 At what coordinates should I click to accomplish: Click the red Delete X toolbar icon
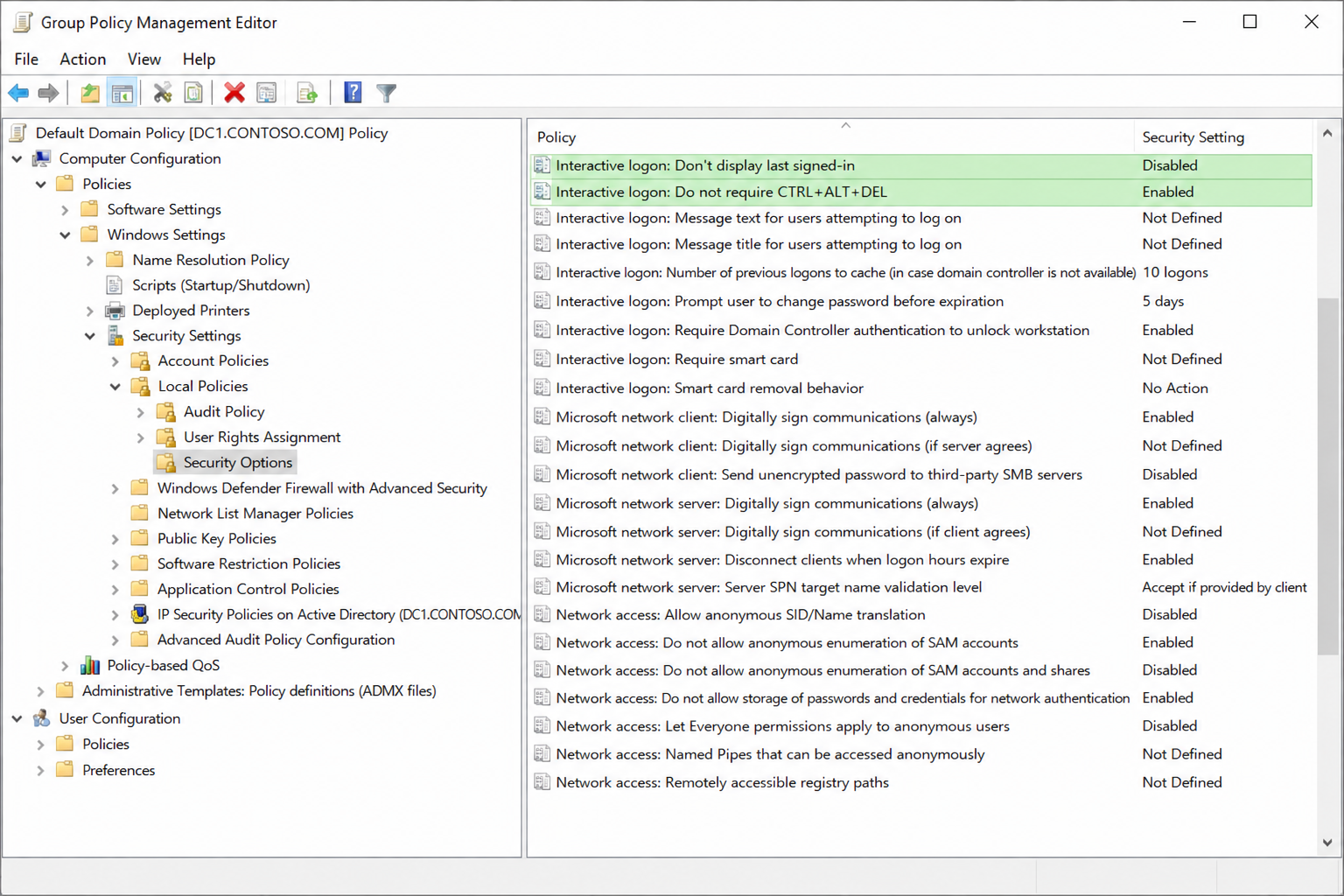click(234, 93)
